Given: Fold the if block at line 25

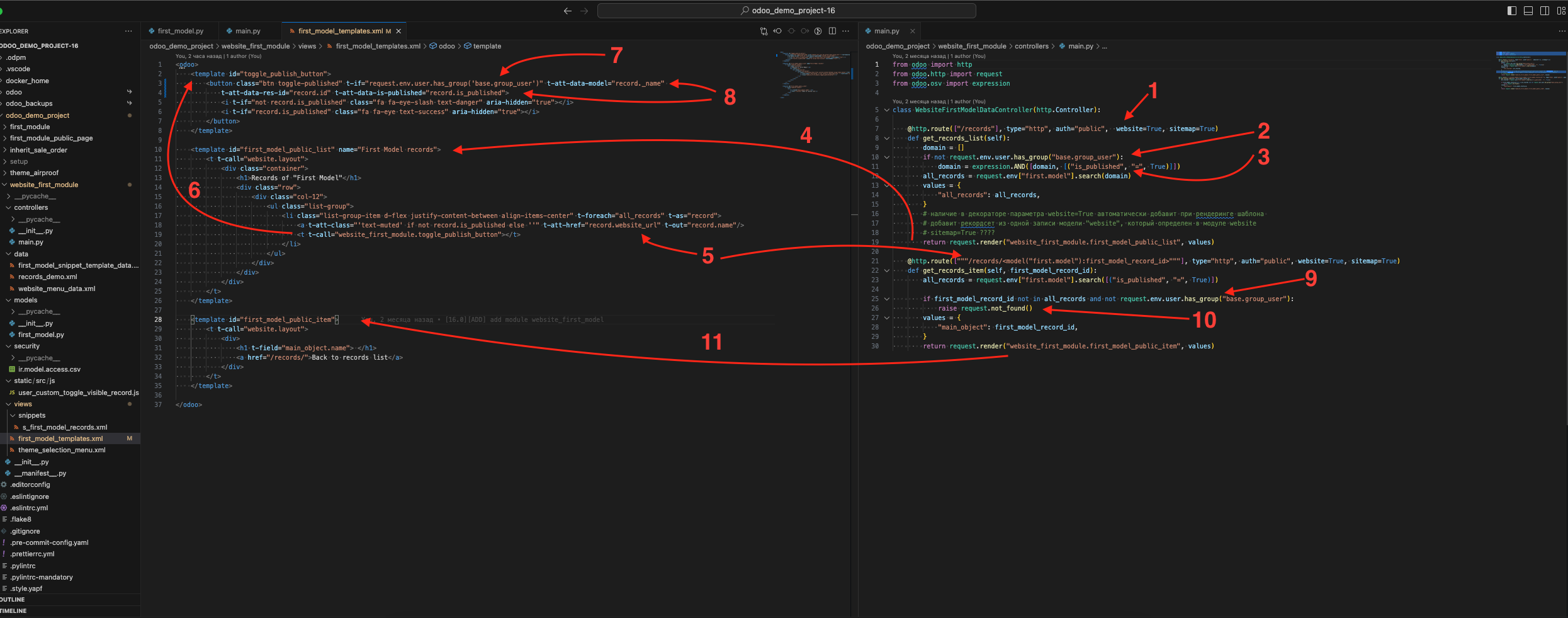Looking at the screenshot, I should [x=886, y=299].
